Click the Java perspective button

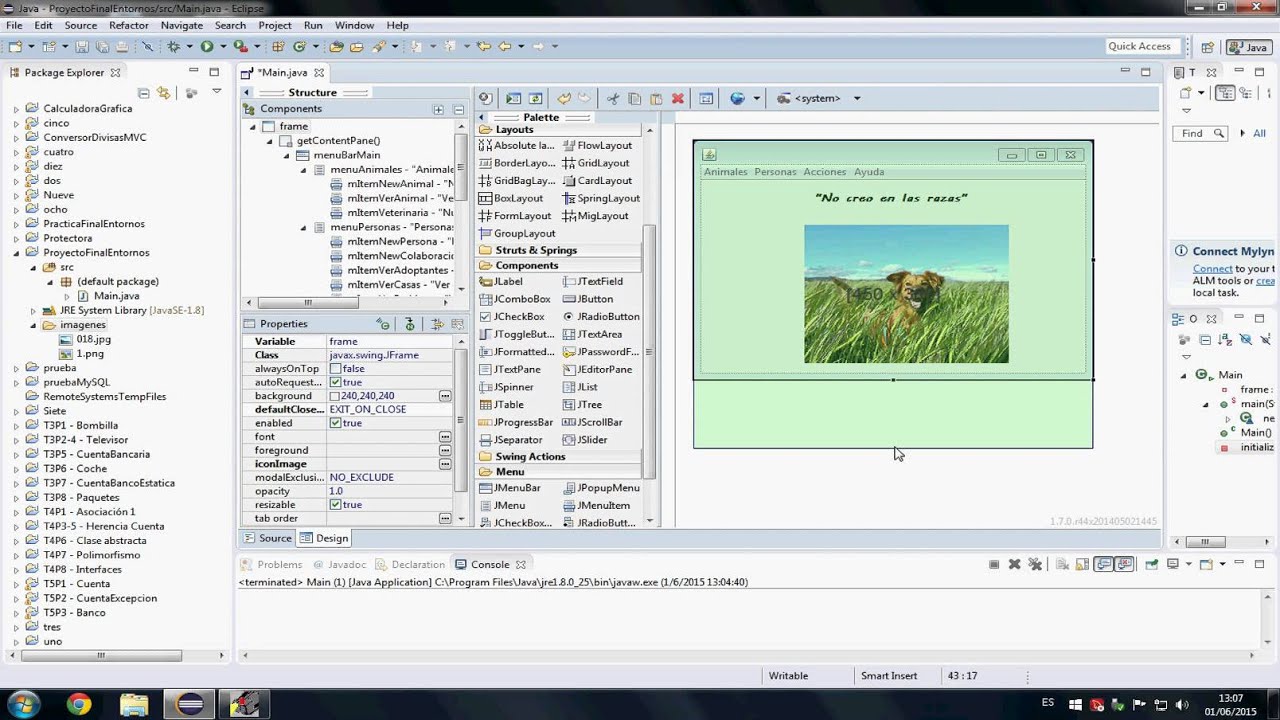click(x=1248, y=46)
